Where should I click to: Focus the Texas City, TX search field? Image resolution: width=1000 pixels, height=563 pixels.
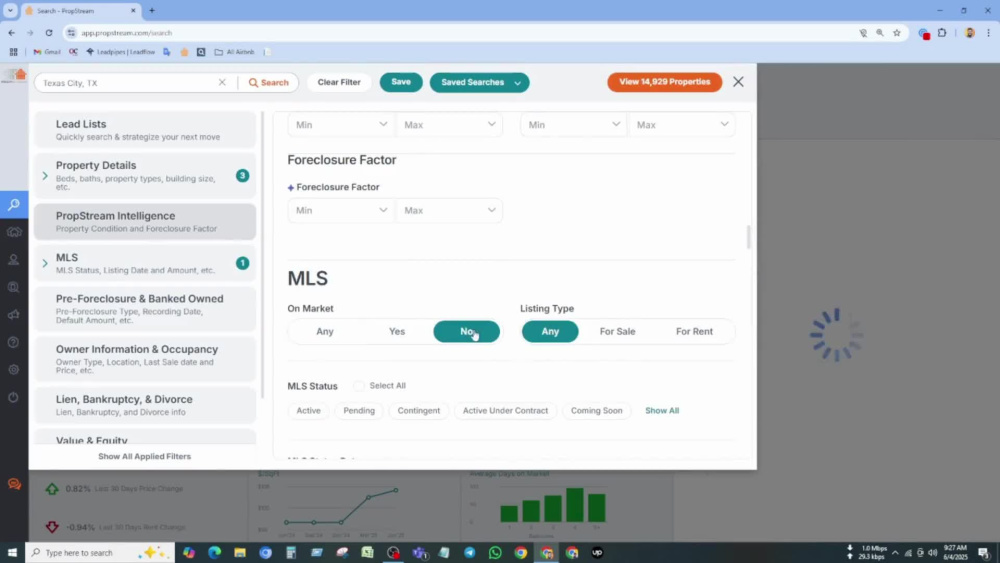(x=128, y=83)
